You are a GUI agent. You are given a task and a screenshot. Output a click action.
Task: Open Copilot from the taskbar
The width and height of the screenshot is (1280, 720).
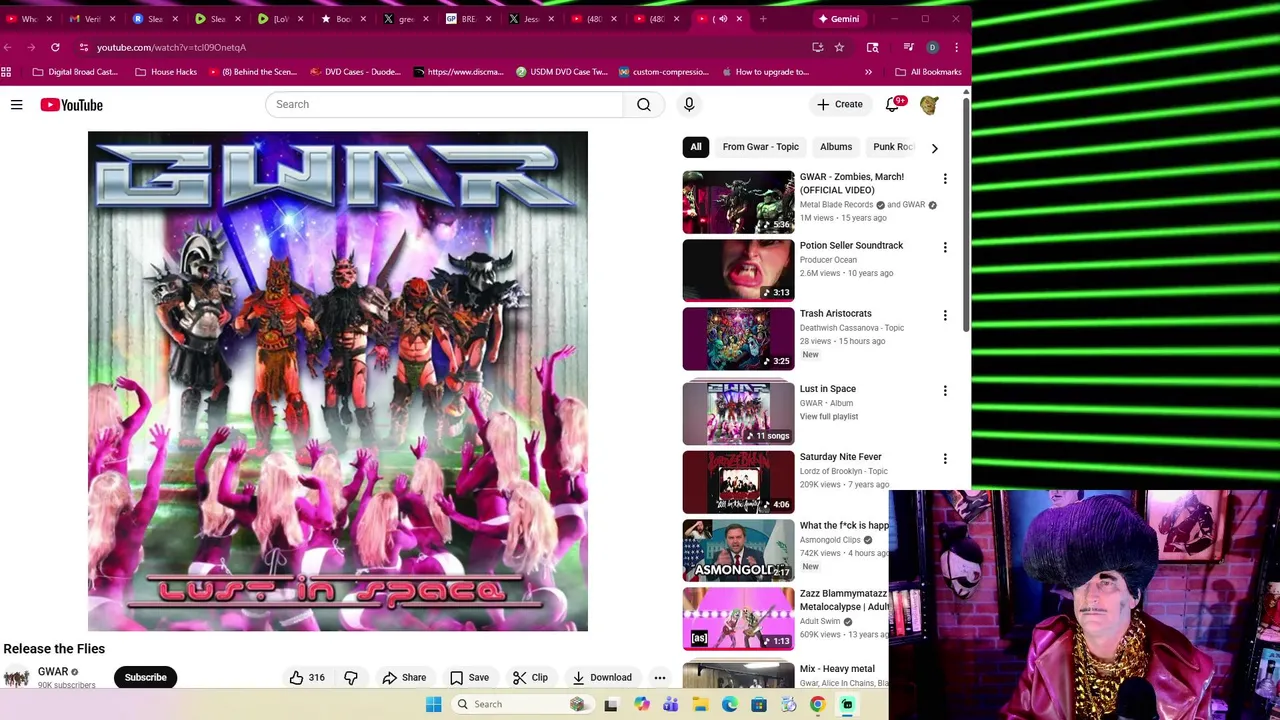tap(641, 704)
